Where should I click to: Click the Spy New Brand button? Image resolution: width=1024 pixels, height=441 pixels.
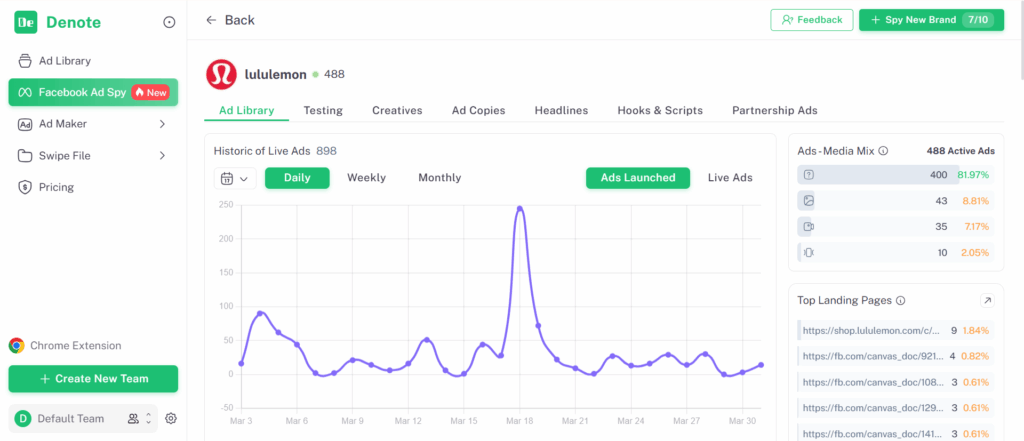tap(930, 19)
